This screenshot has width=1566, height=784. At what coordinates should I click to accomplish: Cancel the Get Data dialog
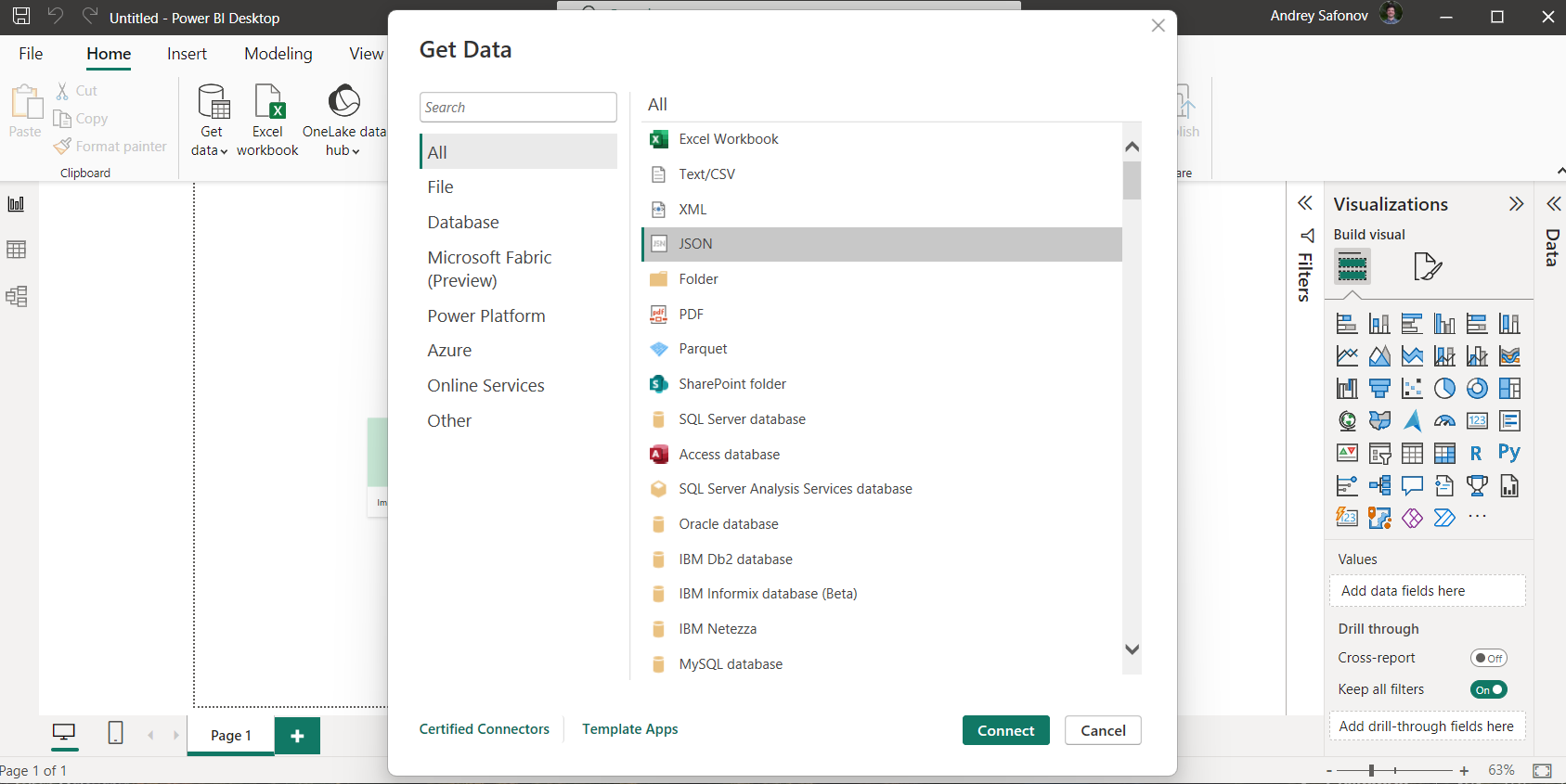tap(1103, 730)
